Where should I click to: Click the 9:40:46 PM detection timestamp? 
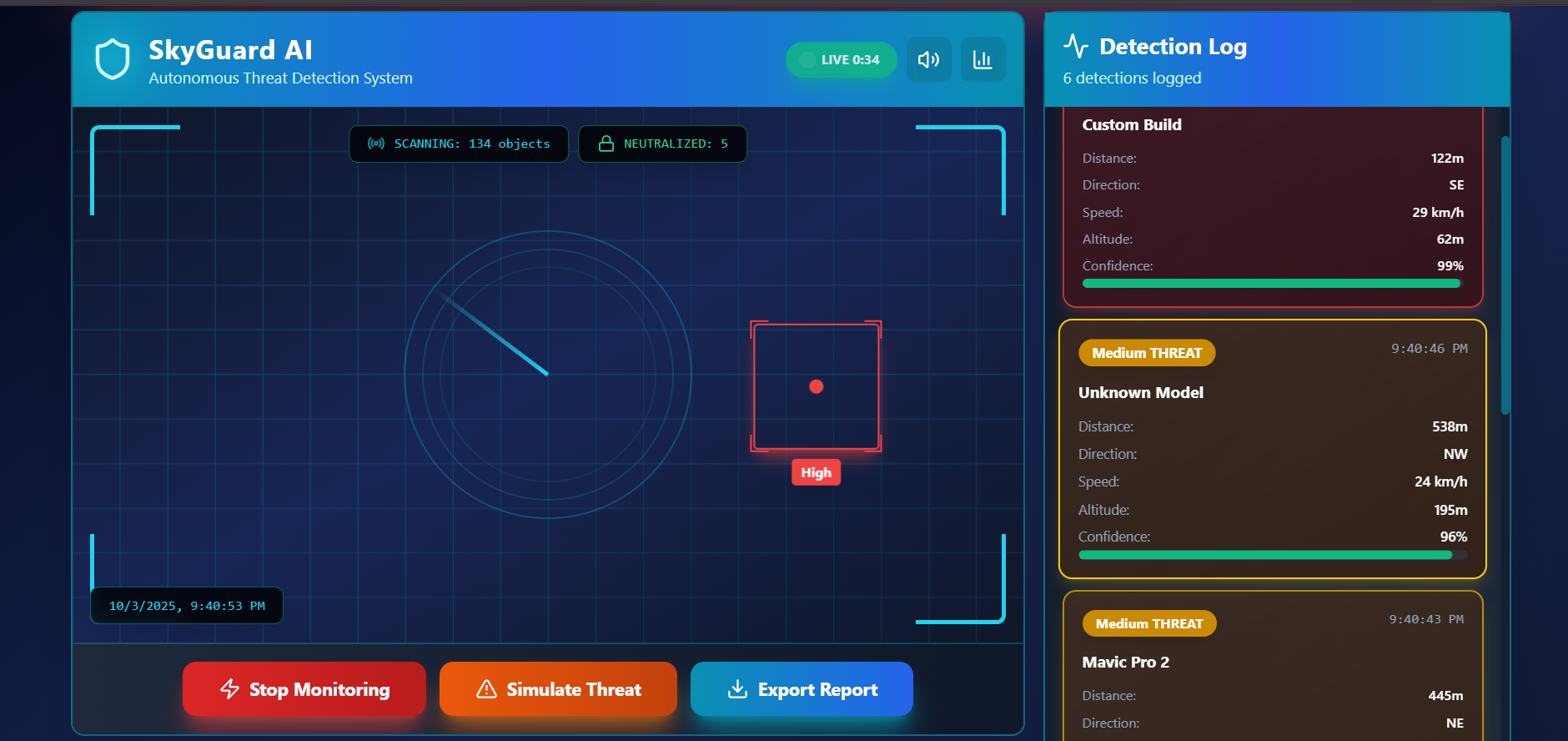(1430, 349)
